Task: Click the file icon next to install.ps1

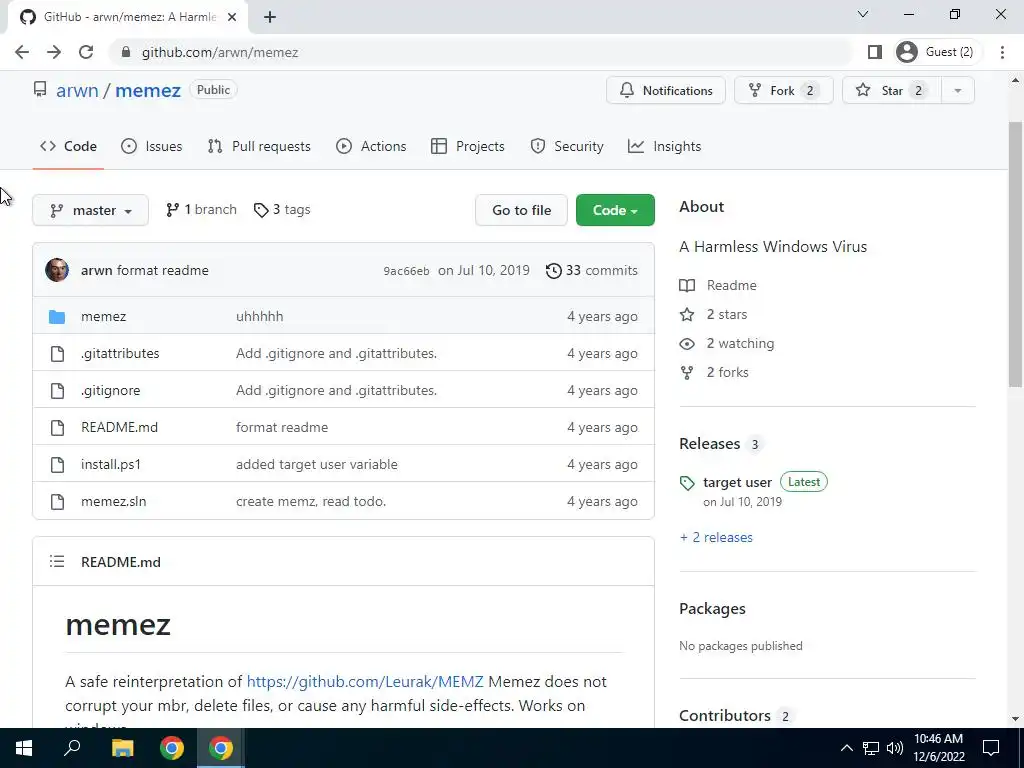Action: (x=57, y=464)
